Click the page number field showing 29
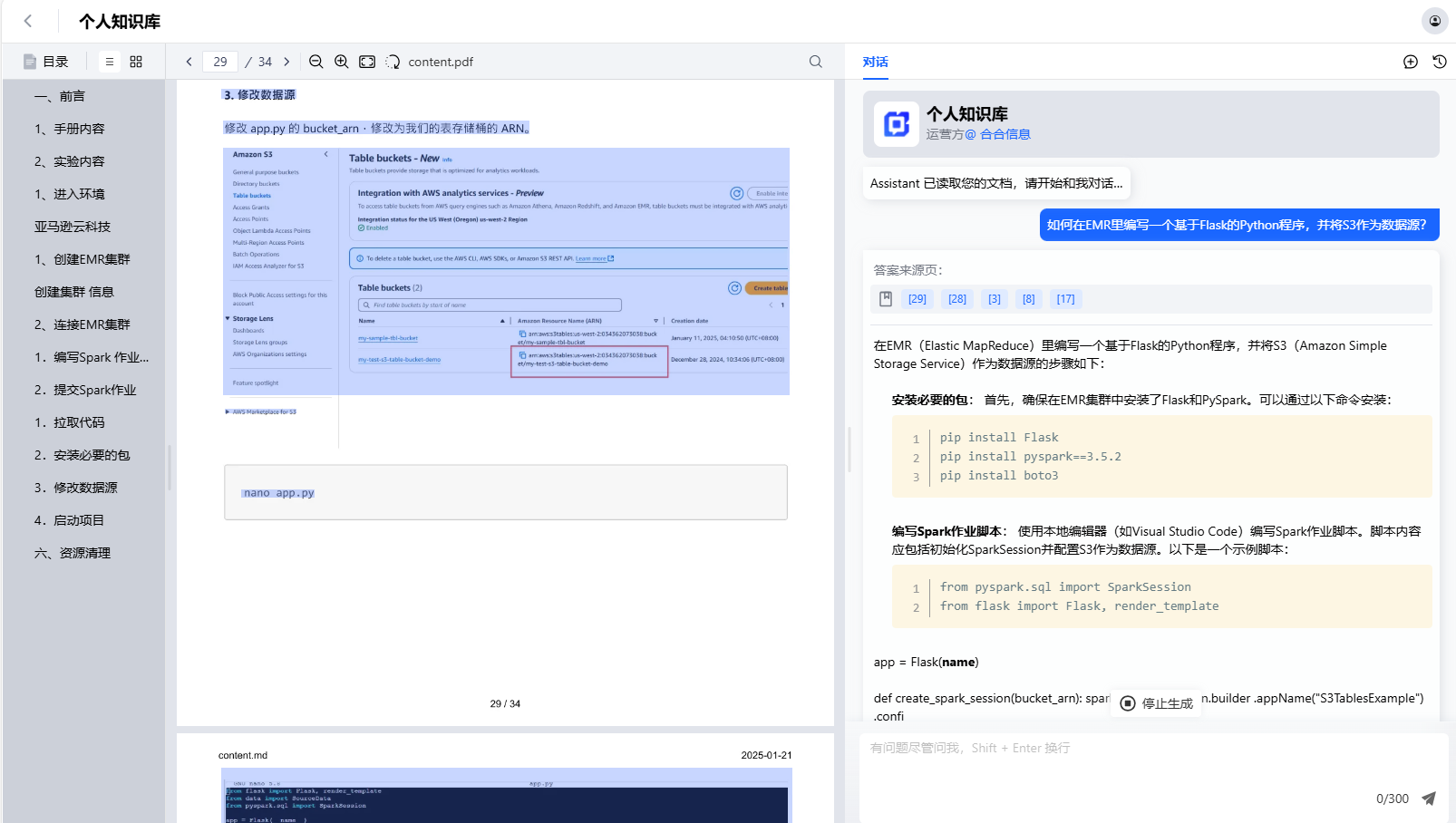1456x823 pixels. (x=220, y=62)
